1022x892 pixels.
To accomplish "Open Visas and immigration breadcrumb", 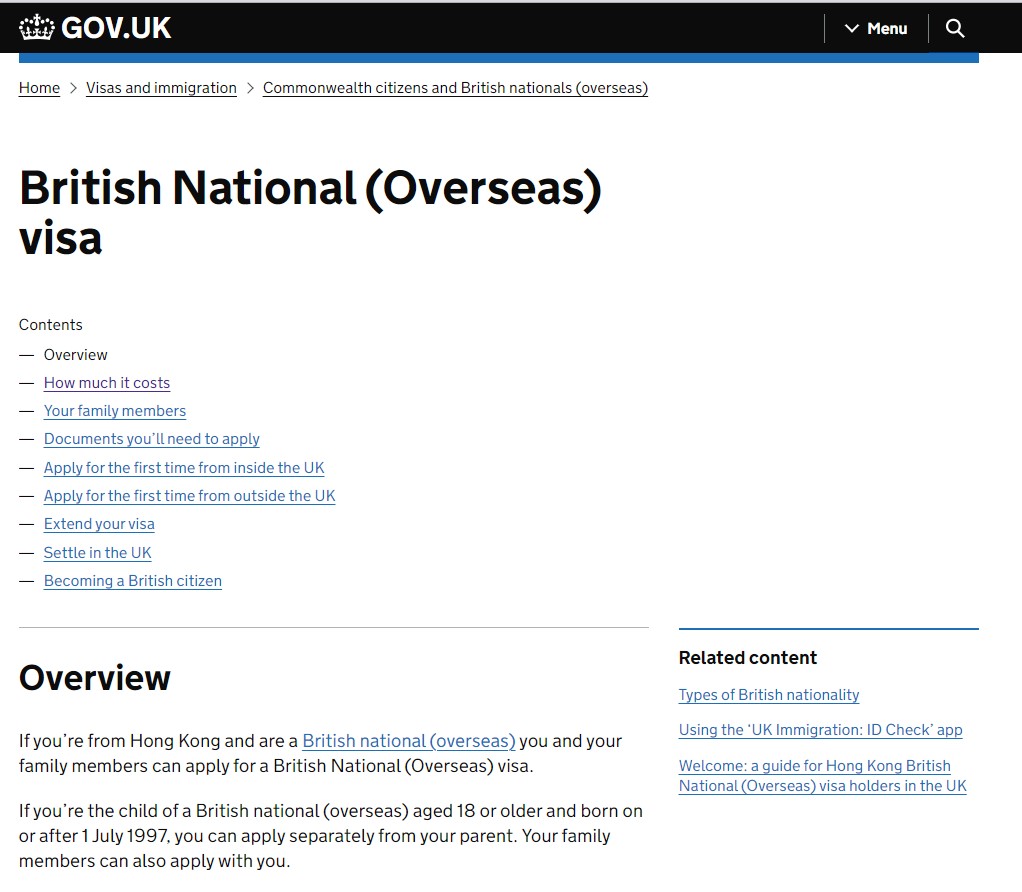I will pos(161,88).
